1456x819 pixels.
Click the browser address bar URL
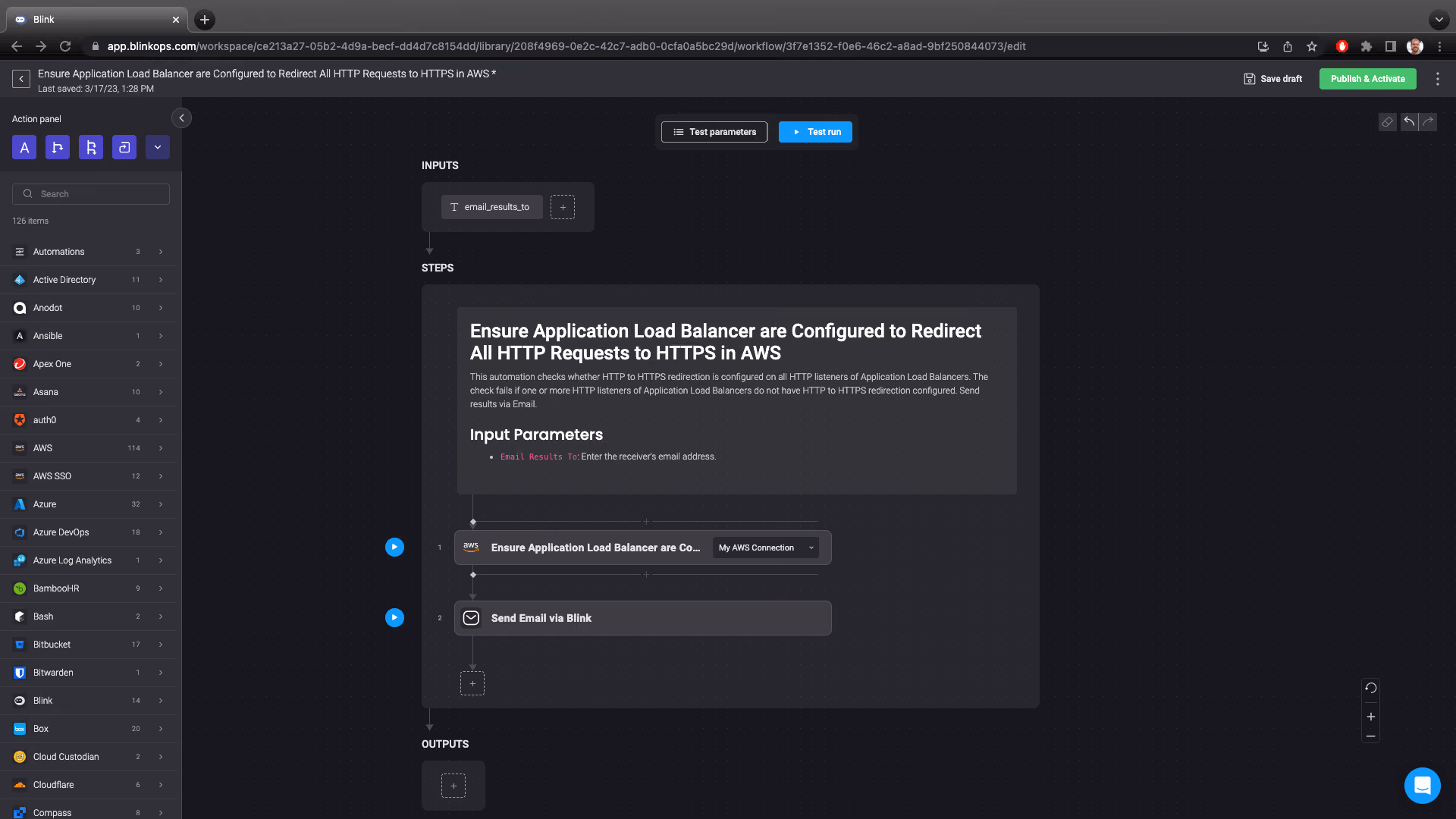pyautogui.click(x=566, y=46)
